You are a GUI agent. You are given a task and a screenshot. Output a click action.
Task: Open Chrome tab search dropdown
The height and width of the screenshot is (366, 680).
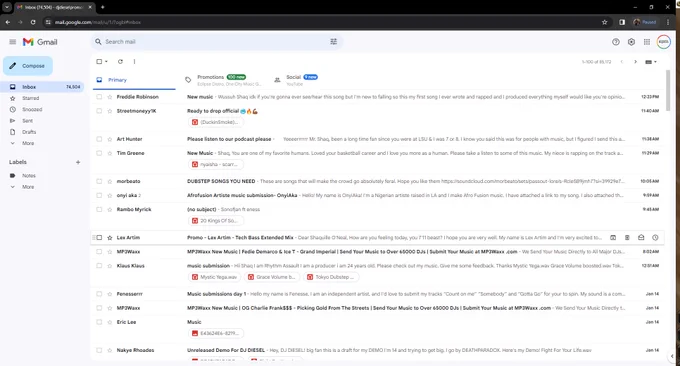7,7
